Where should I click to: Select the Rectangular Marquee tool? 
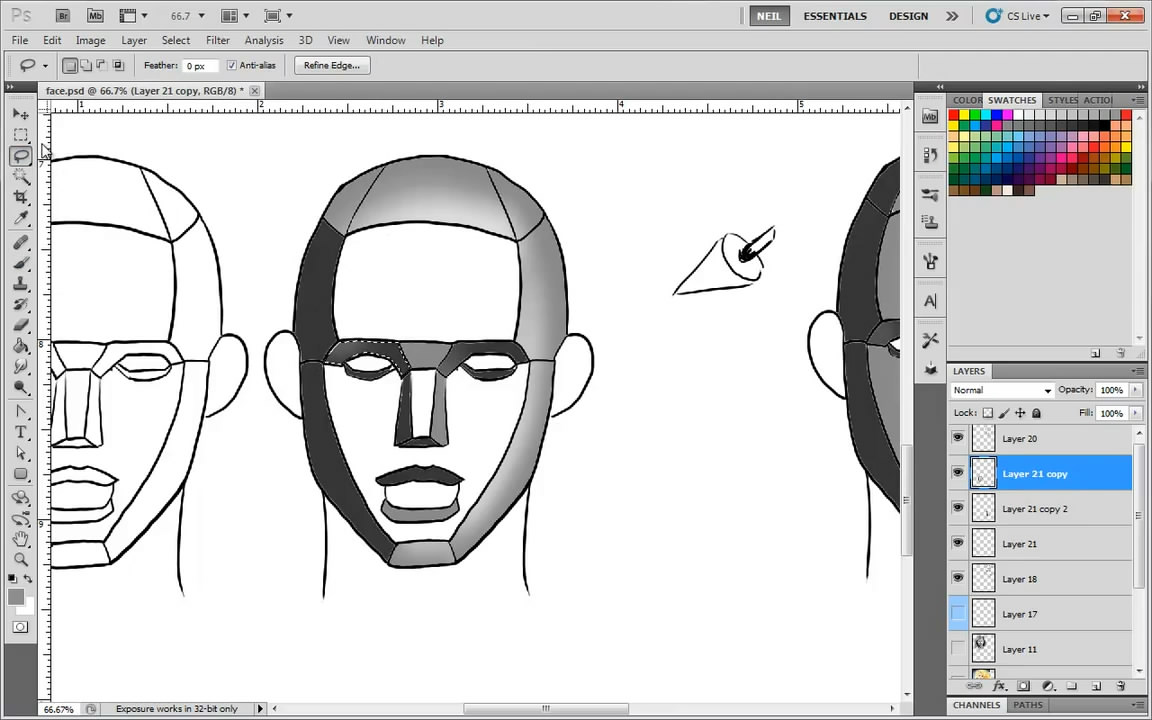(20, 135)
